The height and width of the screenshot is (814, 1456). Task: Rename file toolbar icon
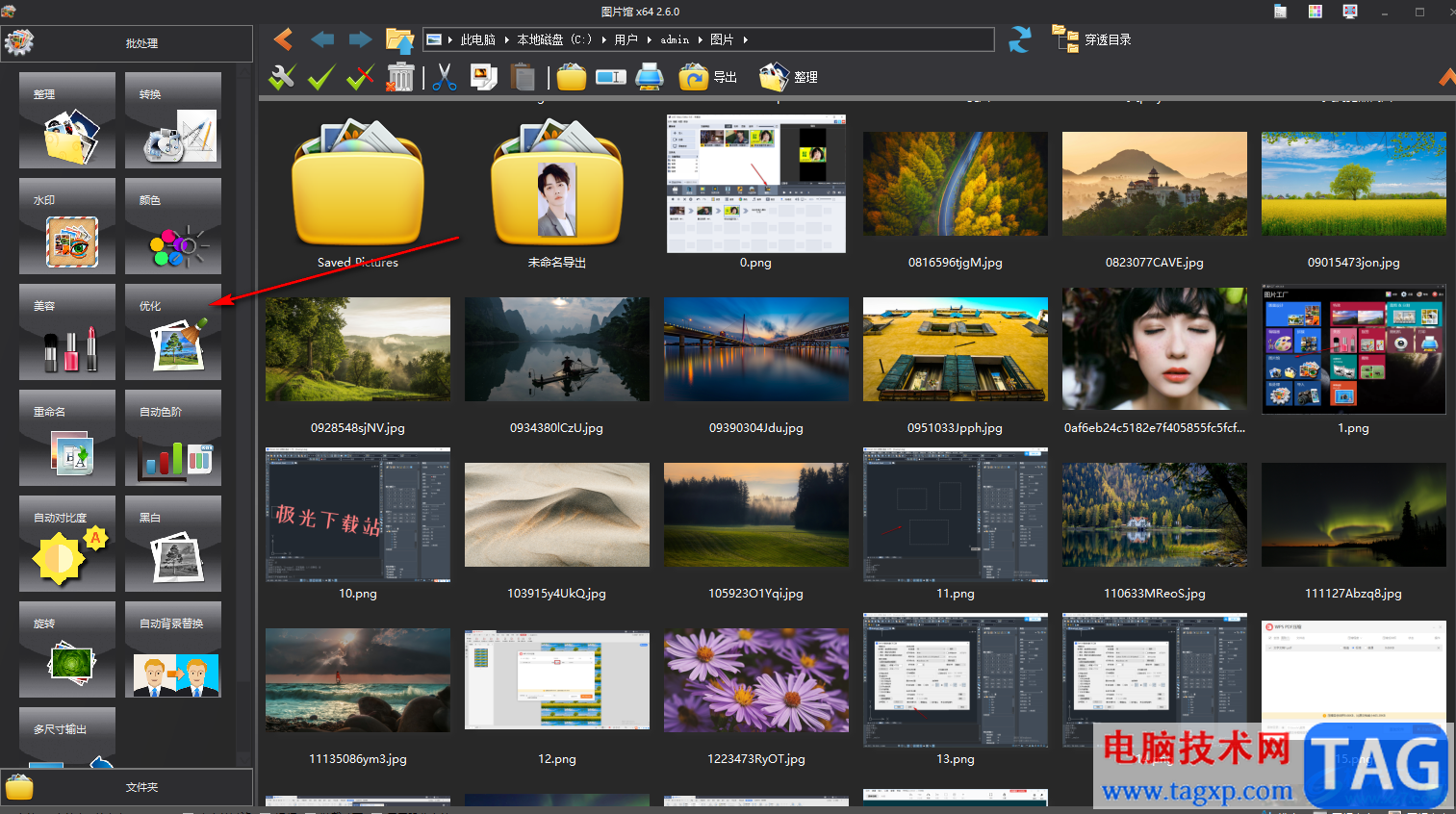tap(611, 77)
